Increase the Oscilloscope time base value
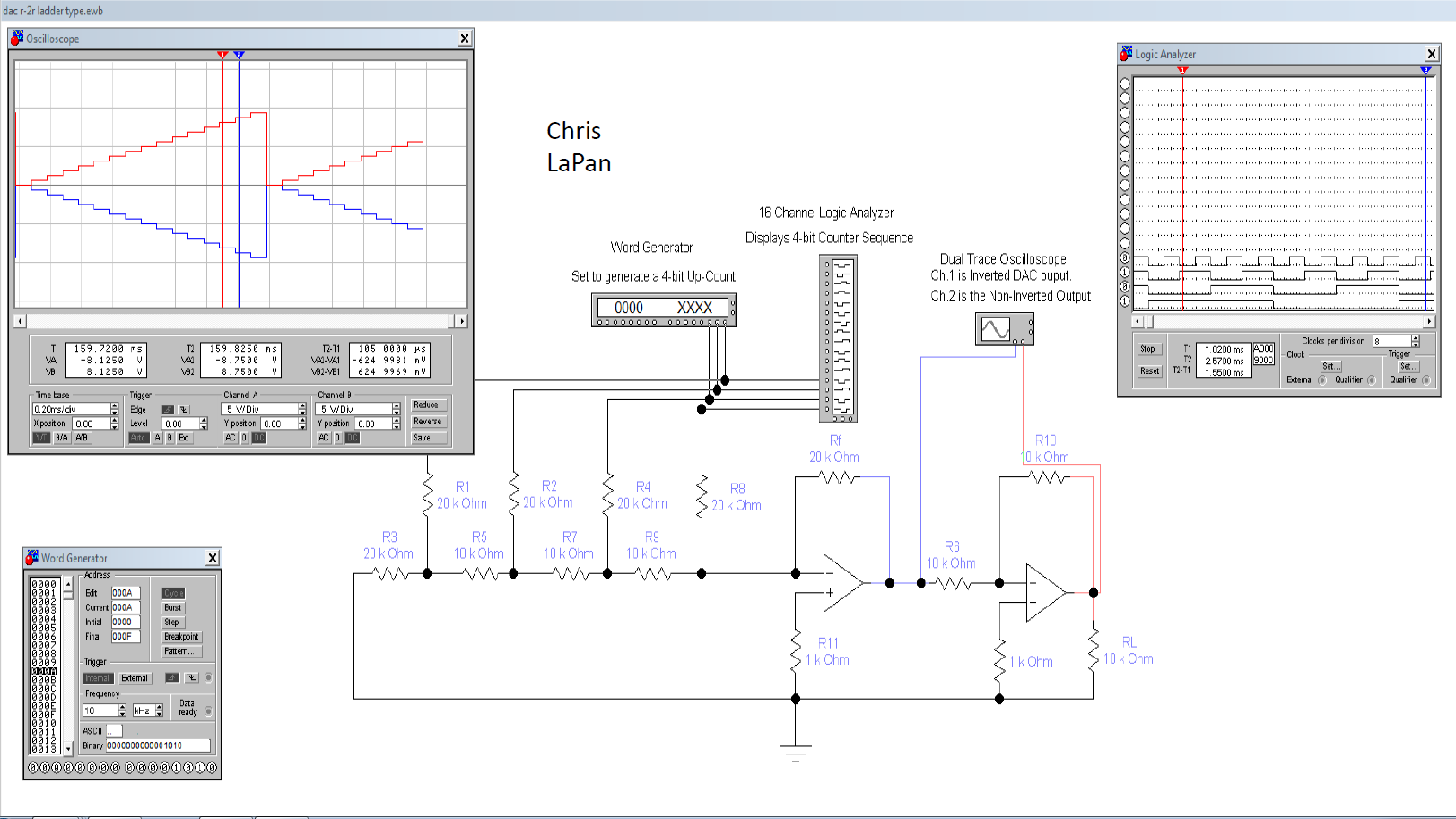This screenshot has width=1456, height=819. [115, 405]
